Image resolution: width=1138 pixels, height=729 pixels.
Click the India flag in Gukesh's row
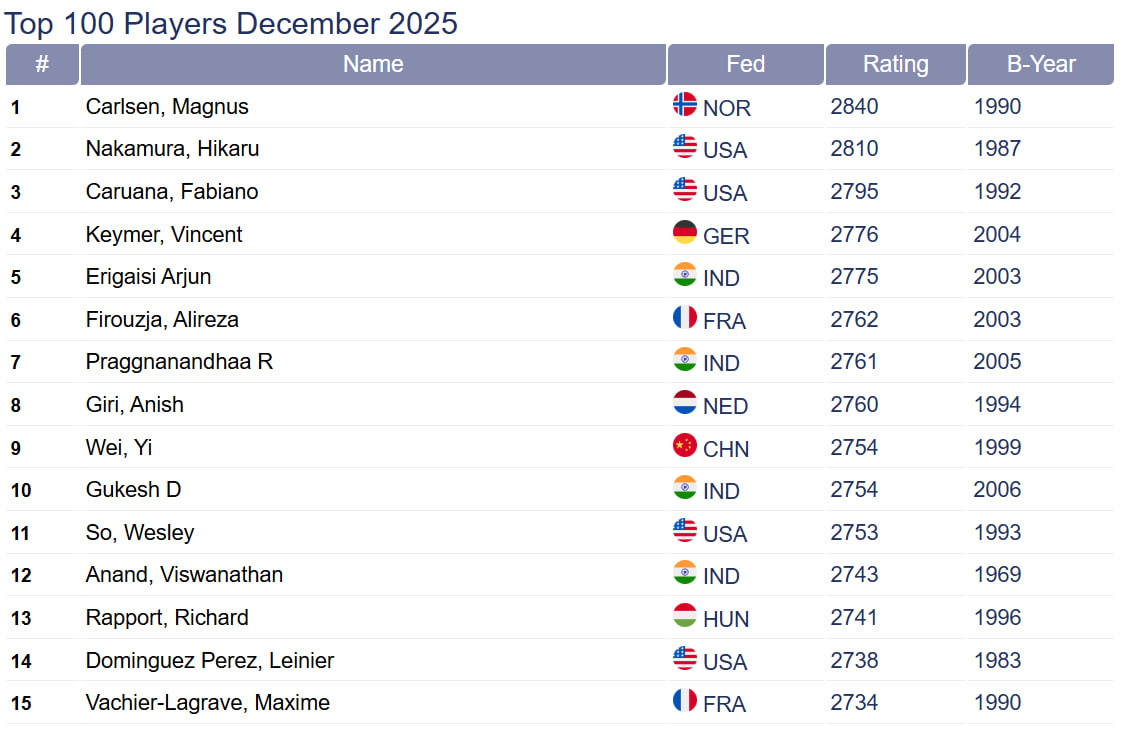click(x=685, y=488)
